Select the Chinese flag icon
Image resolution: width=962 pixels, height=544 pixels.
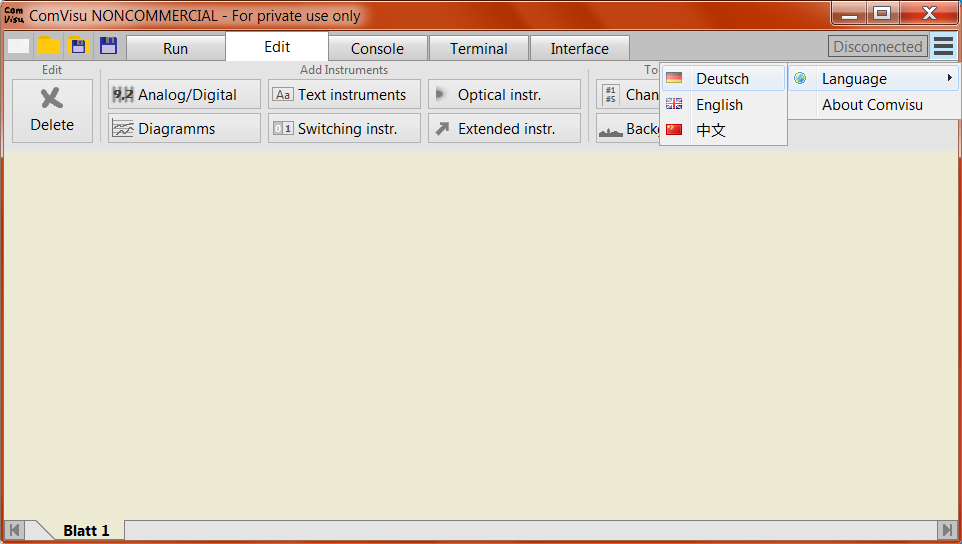click(674, 129)
